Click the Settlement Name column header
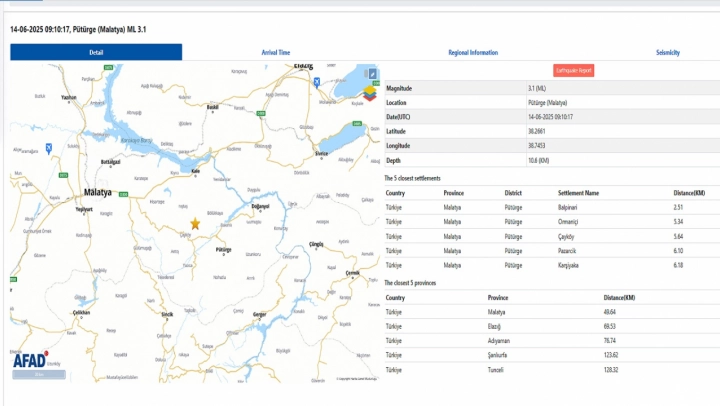Viewport: 720px width, 406px height. pos(578,193)
